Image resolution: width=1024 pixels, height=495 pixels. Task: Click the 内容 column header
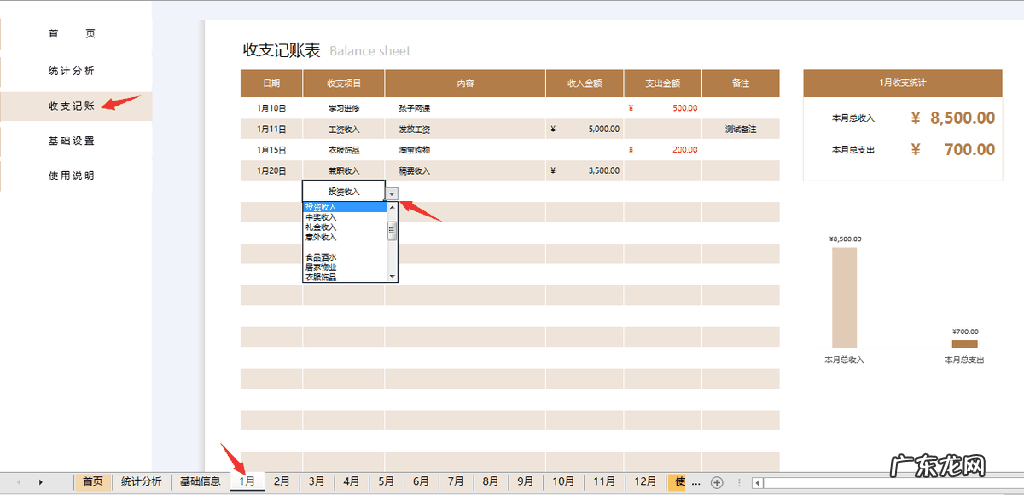465,84
